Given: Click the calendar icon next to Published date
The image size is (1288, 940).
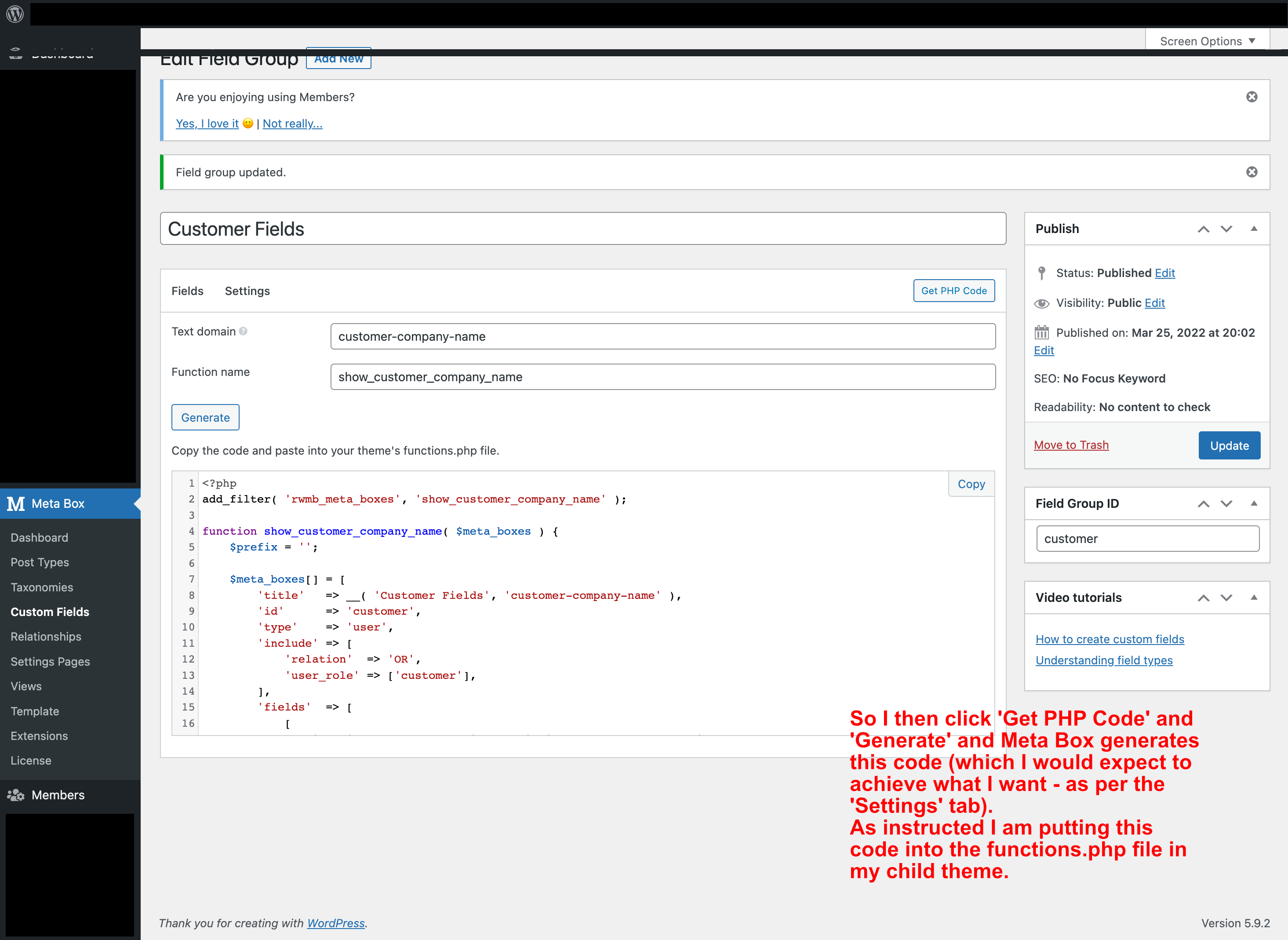Looking at the screenshot, I should click(x=1041, y=331).
